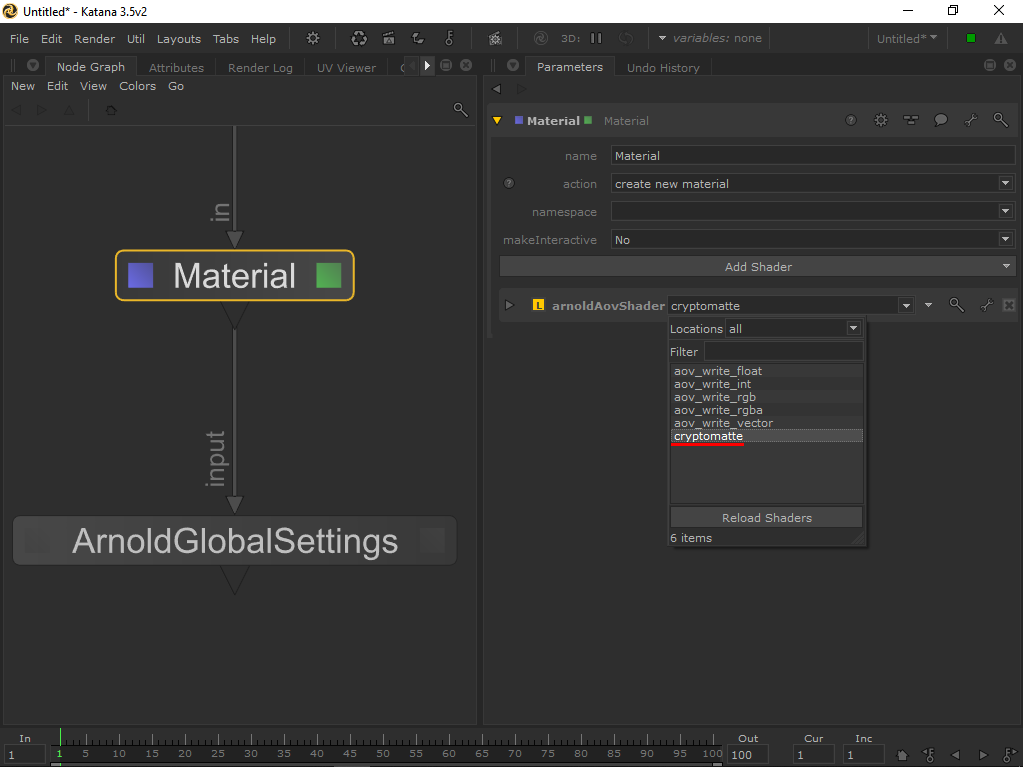Open the gear settings icon in main toolbar
1023x767 pixels.
coord(313,38)
